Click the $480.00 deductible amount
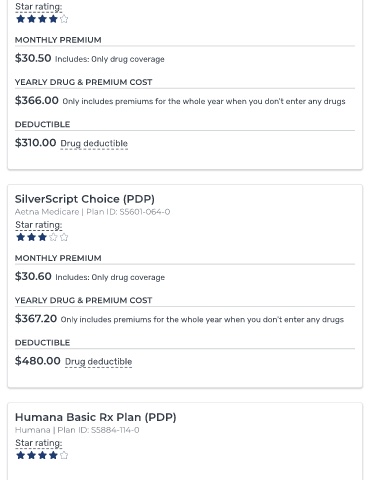Screen dimensions: 370x480 [38, 361]
